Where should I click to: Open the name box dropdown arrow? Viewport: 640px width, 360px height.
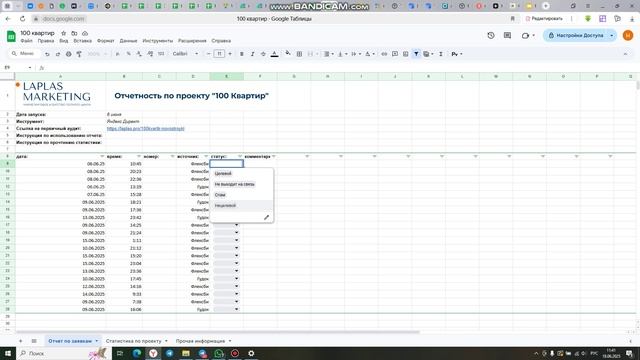(x=30, y=67)
